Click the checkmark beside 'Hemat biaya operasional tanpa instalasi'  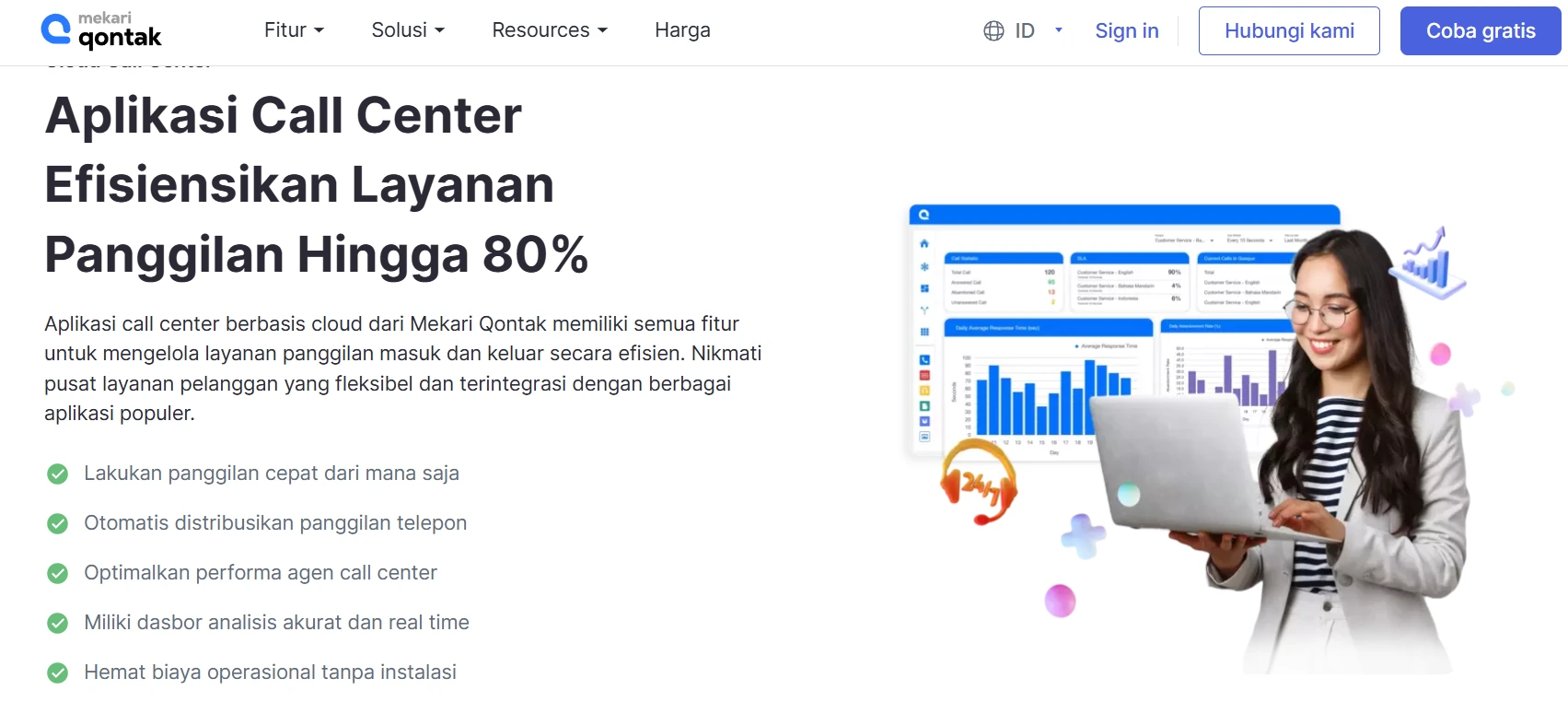[57, 673]
